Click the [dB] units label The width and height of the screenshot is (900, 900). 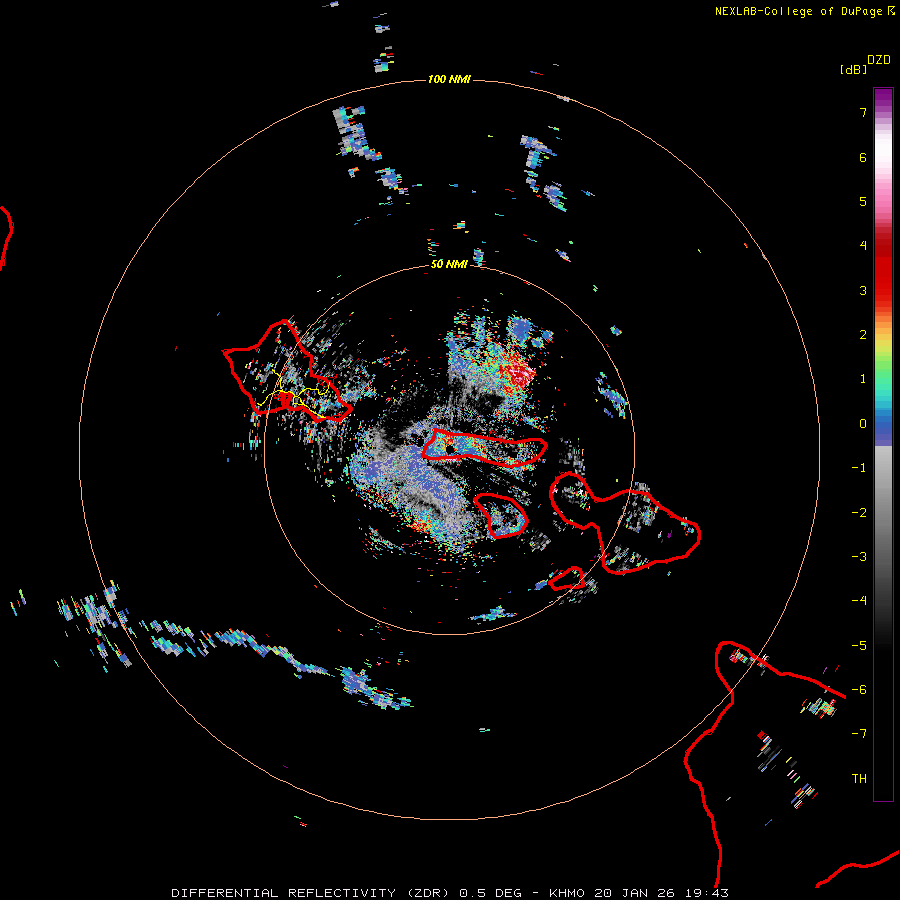(x=853, y=69)
